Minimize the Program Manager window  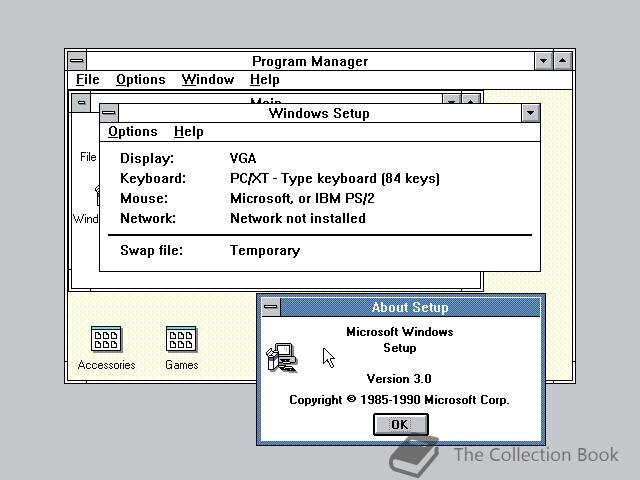(x=544, y=61)
